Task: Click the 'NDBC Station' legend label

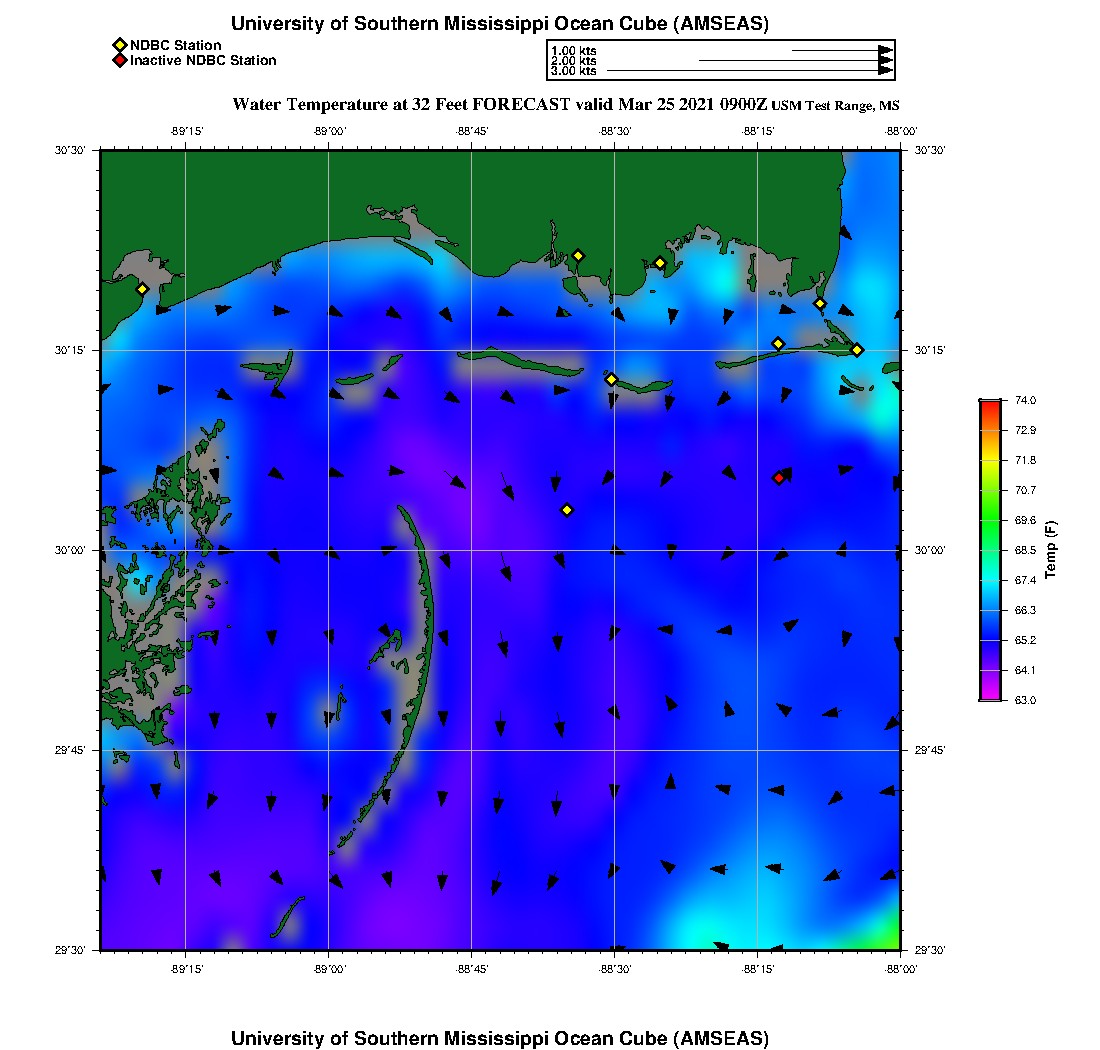Action: click(176, 45)
